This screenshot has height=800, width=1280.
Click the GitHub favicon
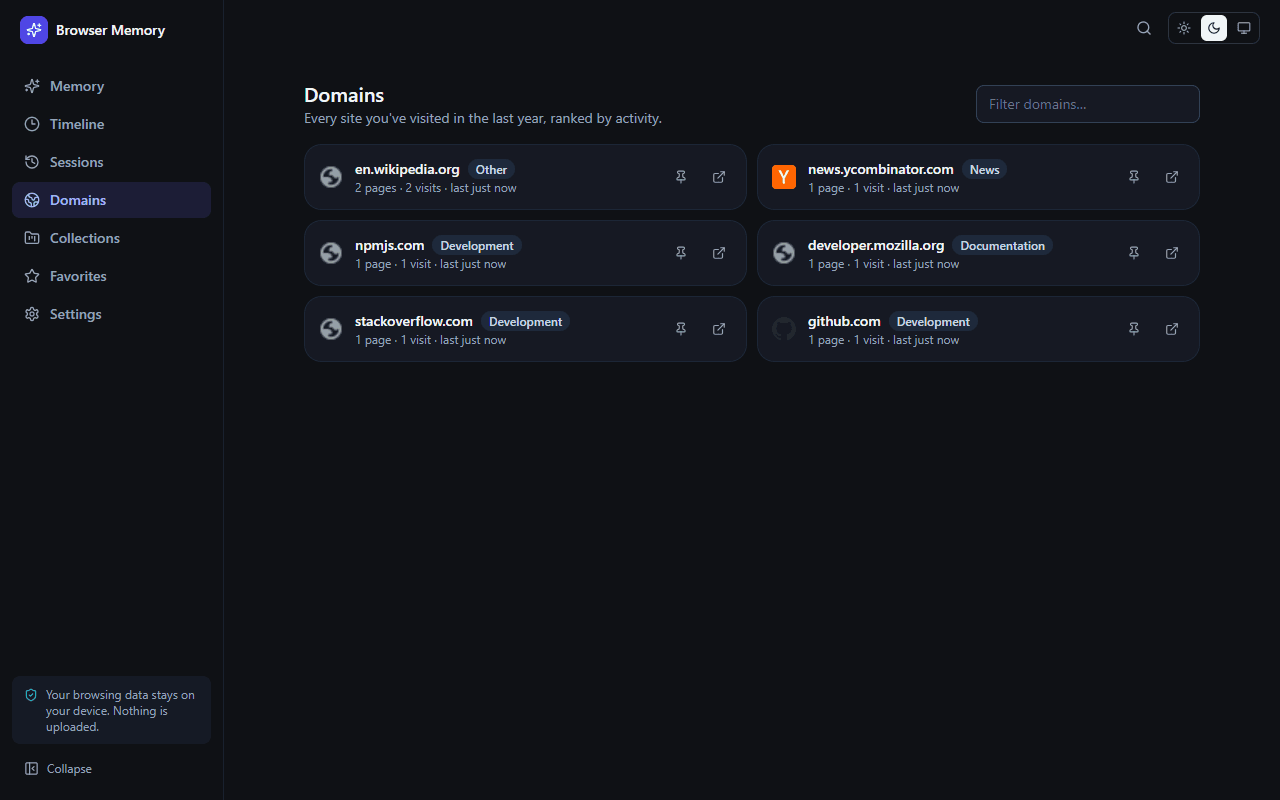pos(784,329)
